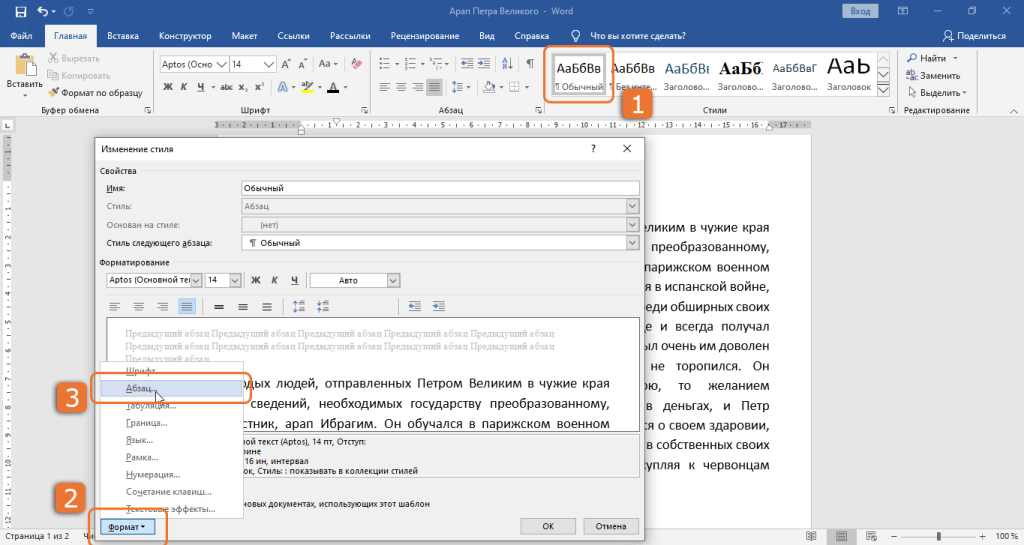Image resolution: width=1024 pixels, height=545 pixels.
Task: Toggle italic in style dialog
Action: point(274,280)
